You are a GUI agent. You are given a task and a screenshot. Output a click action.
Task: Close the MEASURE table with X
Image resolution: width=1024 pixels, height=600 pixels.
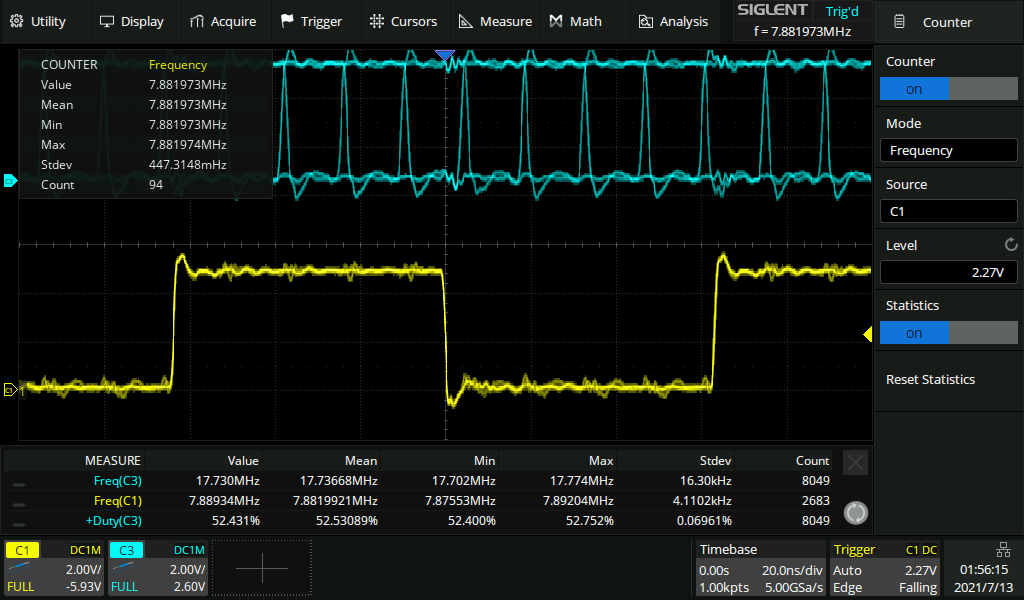[856, 463]
